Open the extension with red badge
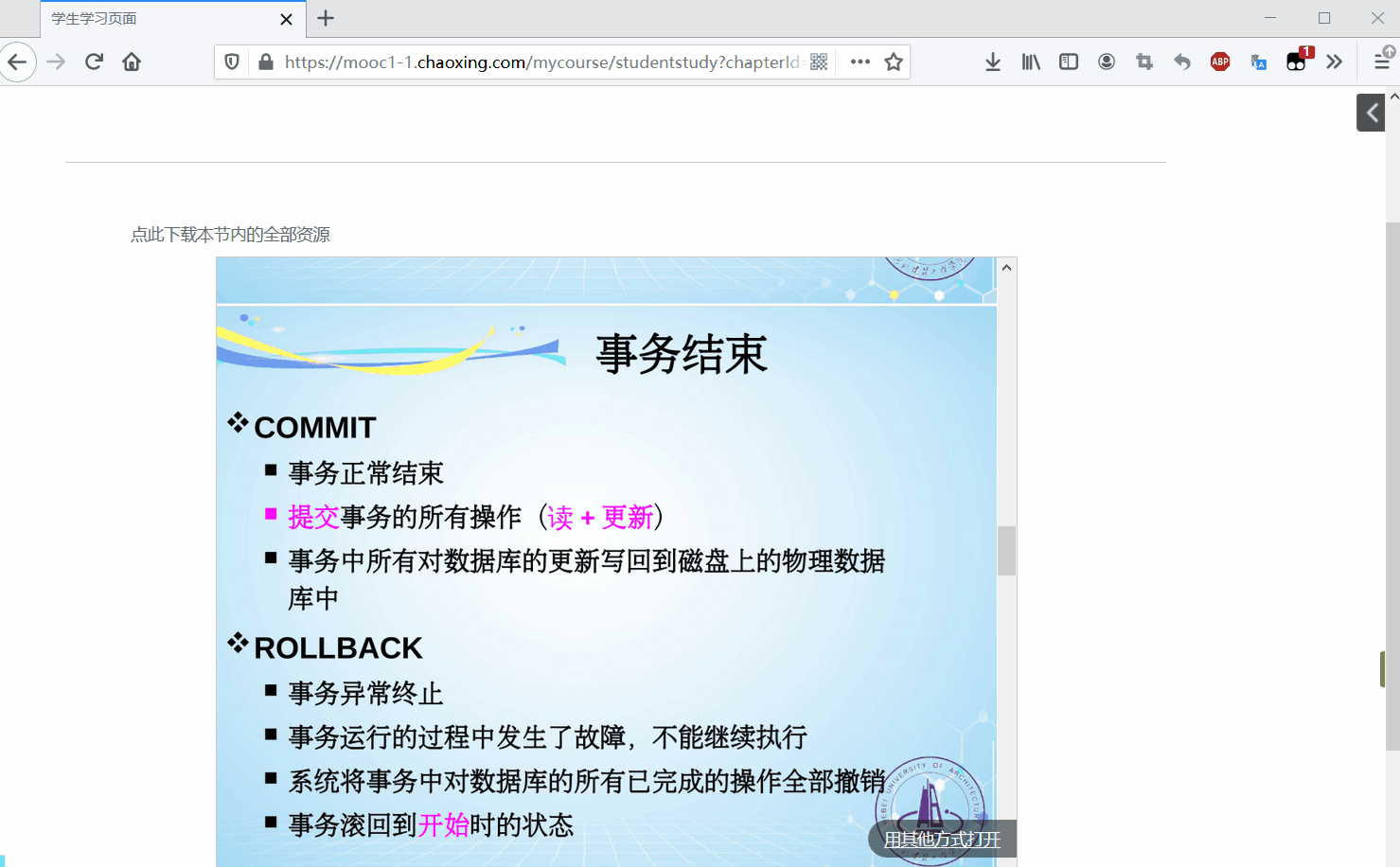Screen dimensions: 1400x867 [1298, 61]
